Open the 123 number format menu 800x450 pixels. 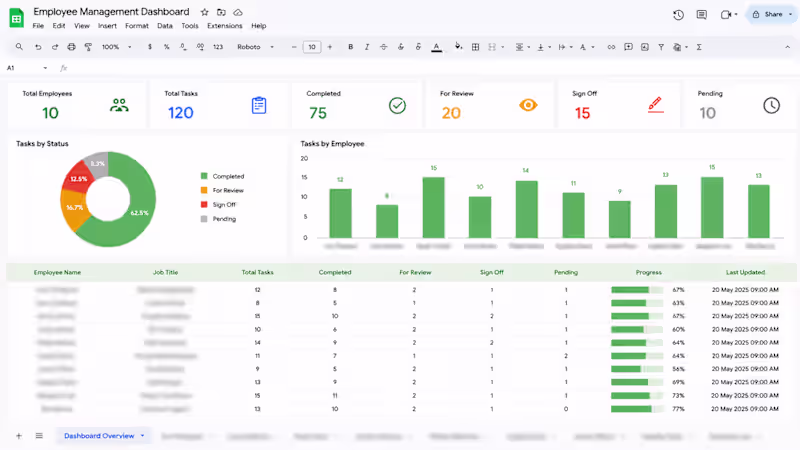click(x=218, y=47)
